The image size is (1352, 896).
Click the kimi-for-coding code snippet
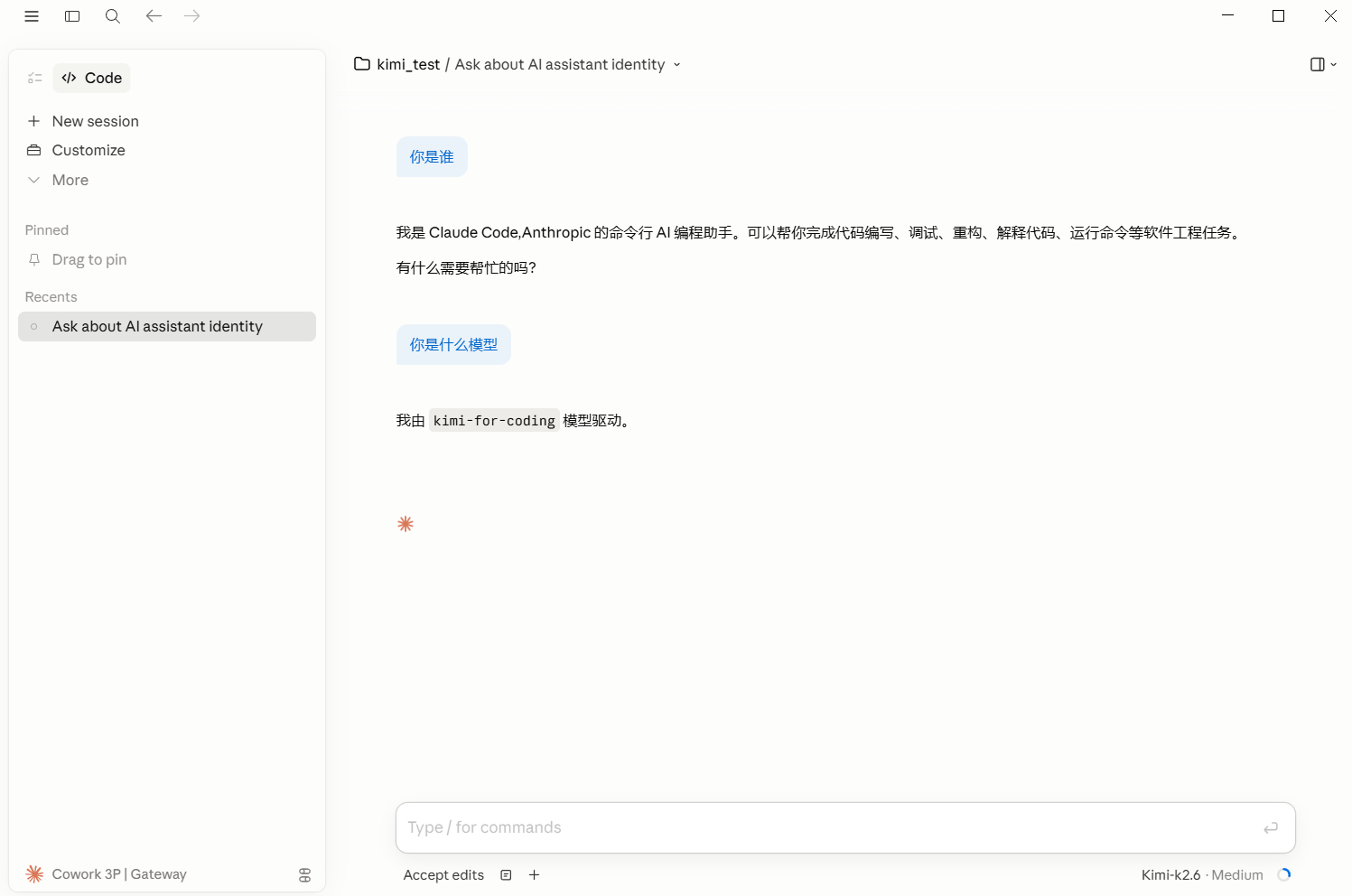494,421
